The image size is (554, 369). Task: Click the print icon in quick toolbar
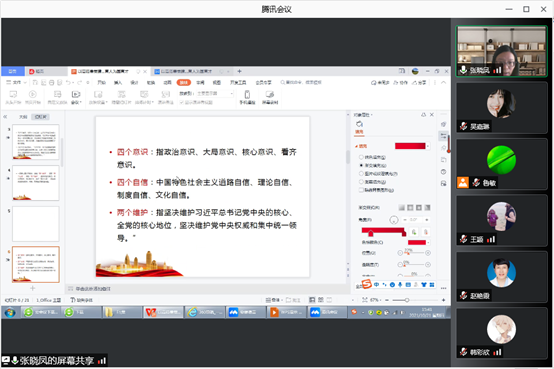pos(52,82)
